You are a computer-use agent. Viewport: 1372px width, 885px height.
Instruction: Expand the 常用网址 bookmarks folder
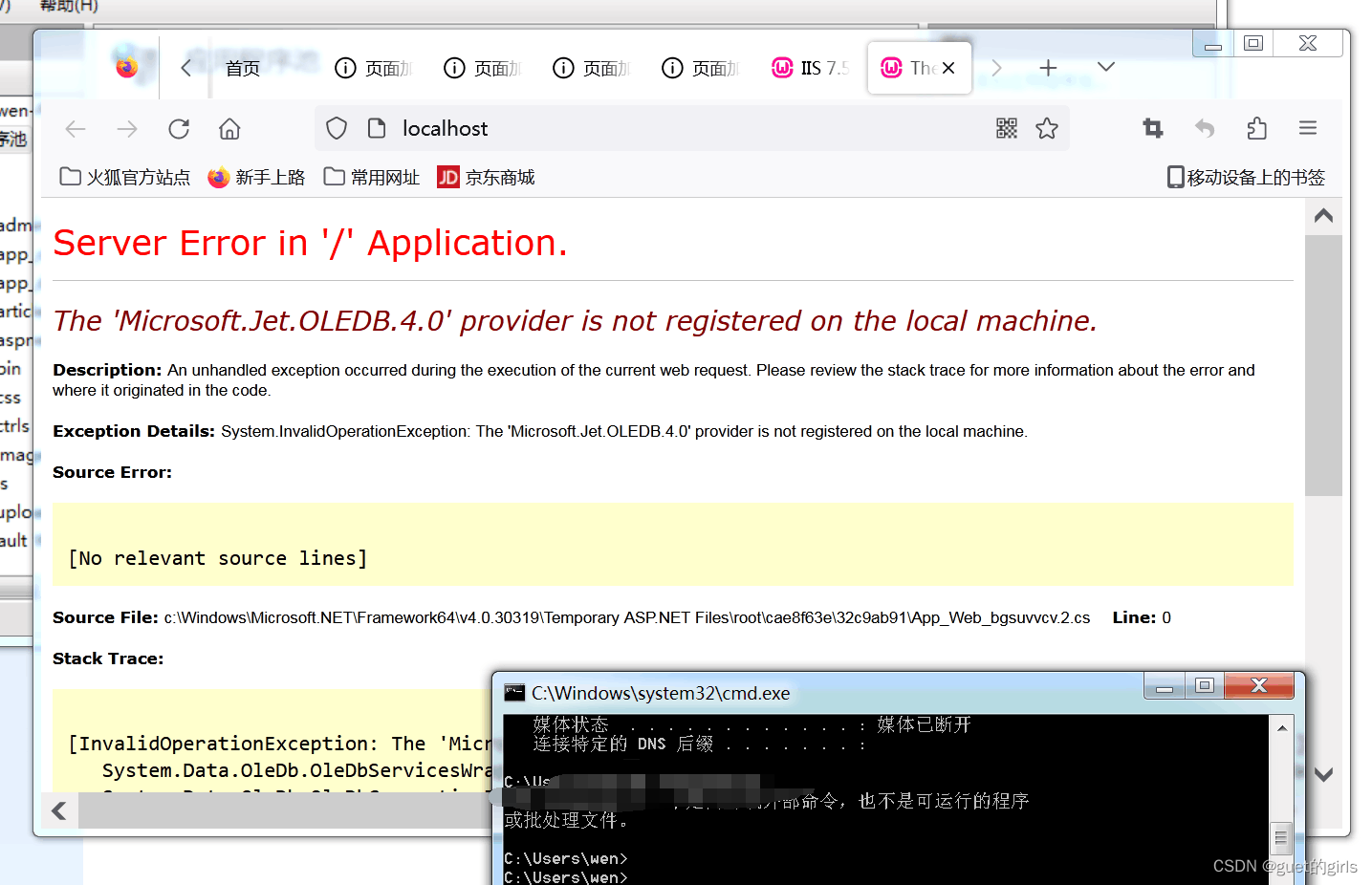tap(371, 176)
